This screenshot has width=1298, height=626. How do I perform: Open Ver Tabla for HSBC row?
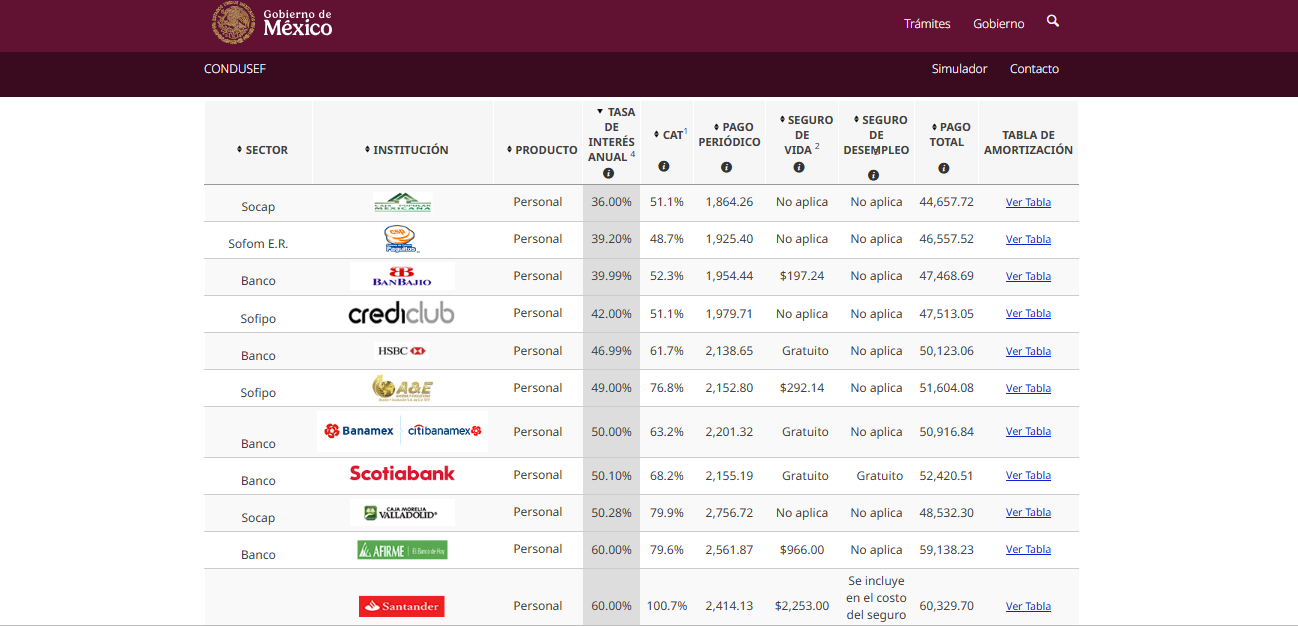[1028, 351]
